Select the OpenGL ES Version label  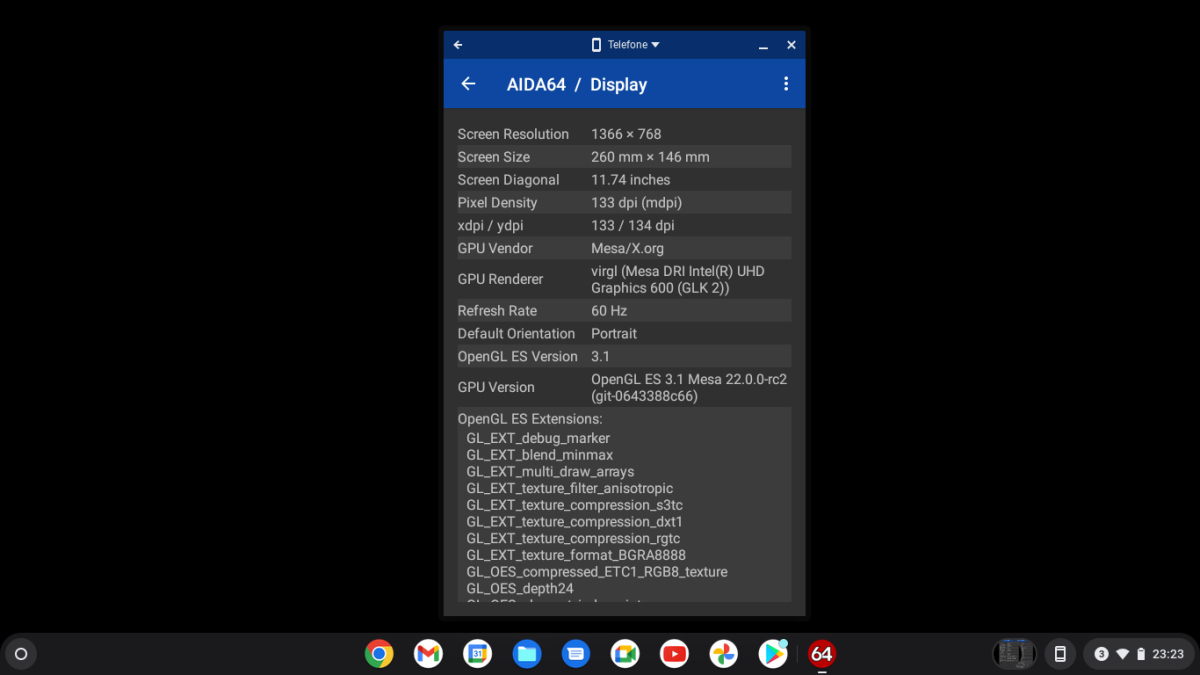pyautogui.click(x=518, y=357)
